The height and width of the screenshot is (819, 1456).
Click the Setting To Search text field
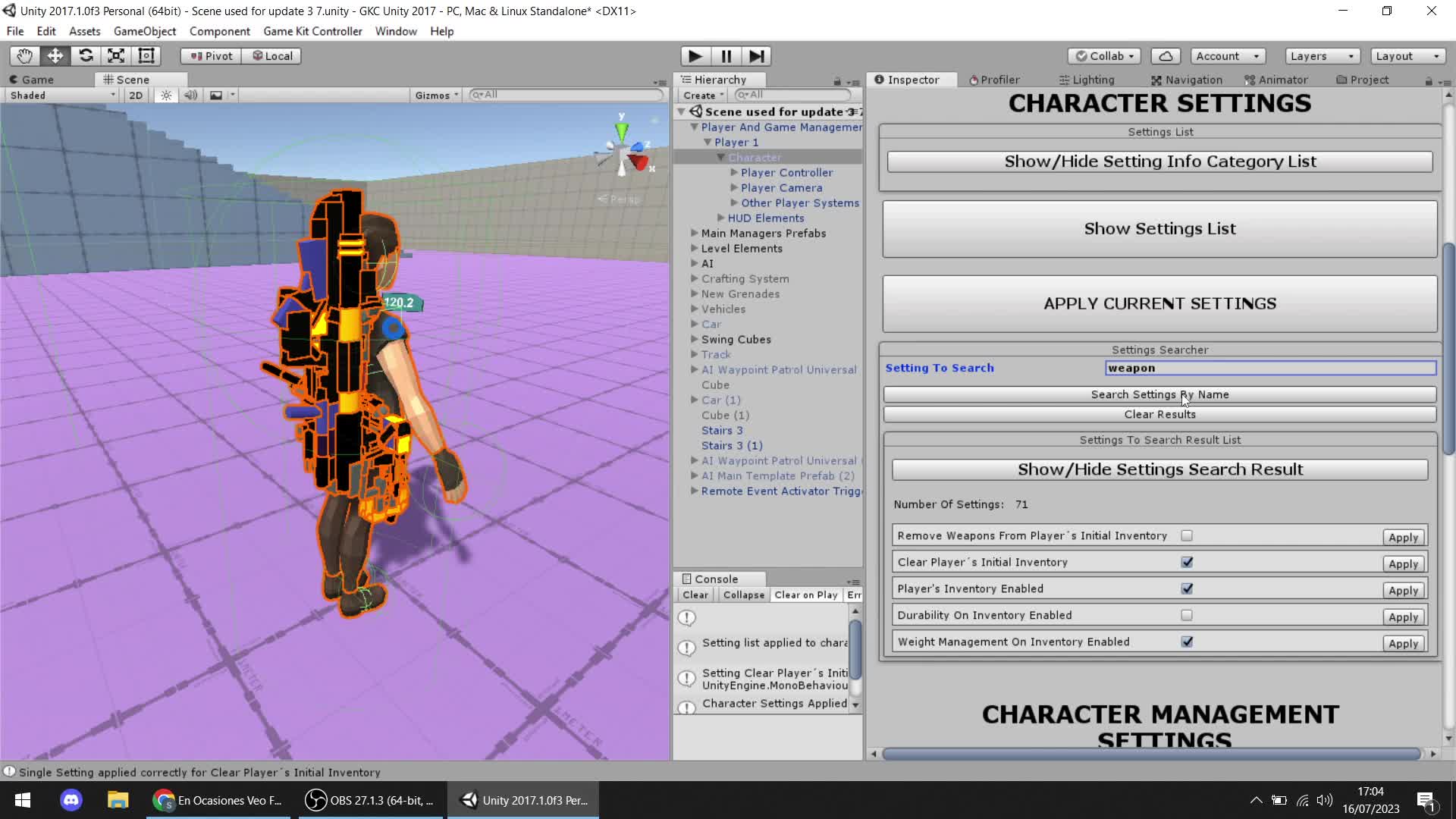[x=1270, y=369]
